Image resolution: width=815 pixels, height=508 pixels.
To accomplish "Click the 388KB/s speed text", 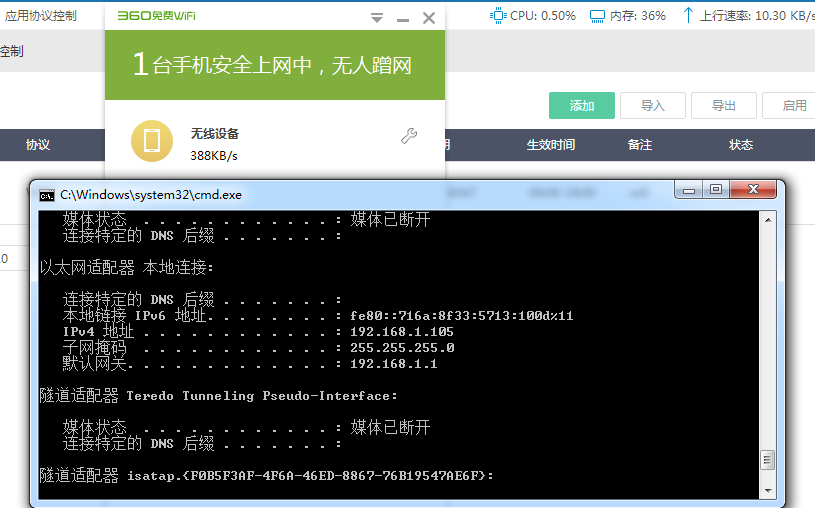I will pos(214,155).
